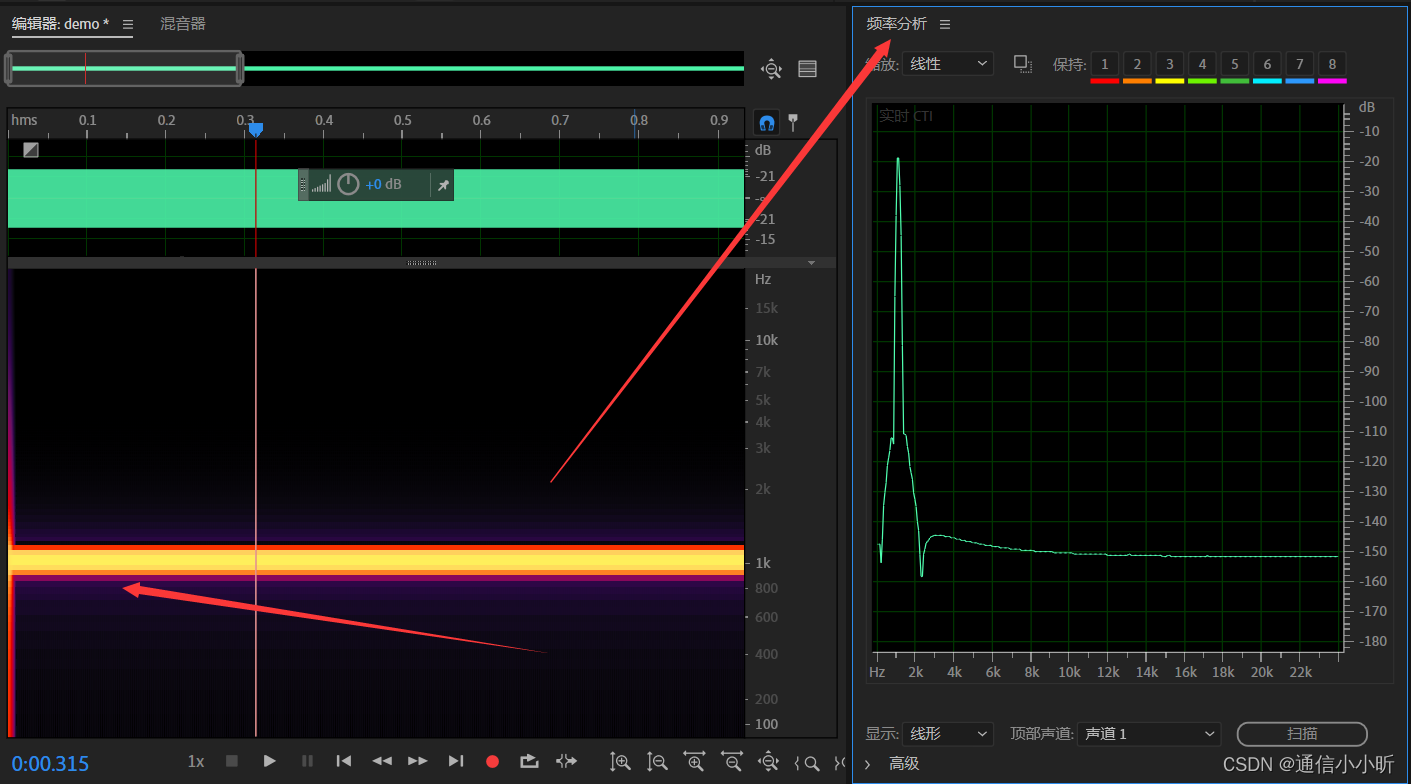1411x784 pixels.
Task: Click hold button 3
Action: pyautogui.click(x=1169, y=64)
